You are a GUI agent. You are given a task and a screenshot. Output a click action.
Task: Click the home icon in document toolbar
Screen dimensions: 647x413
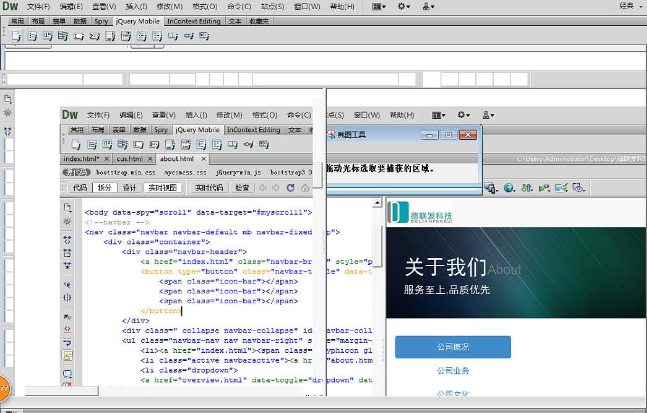304,187
